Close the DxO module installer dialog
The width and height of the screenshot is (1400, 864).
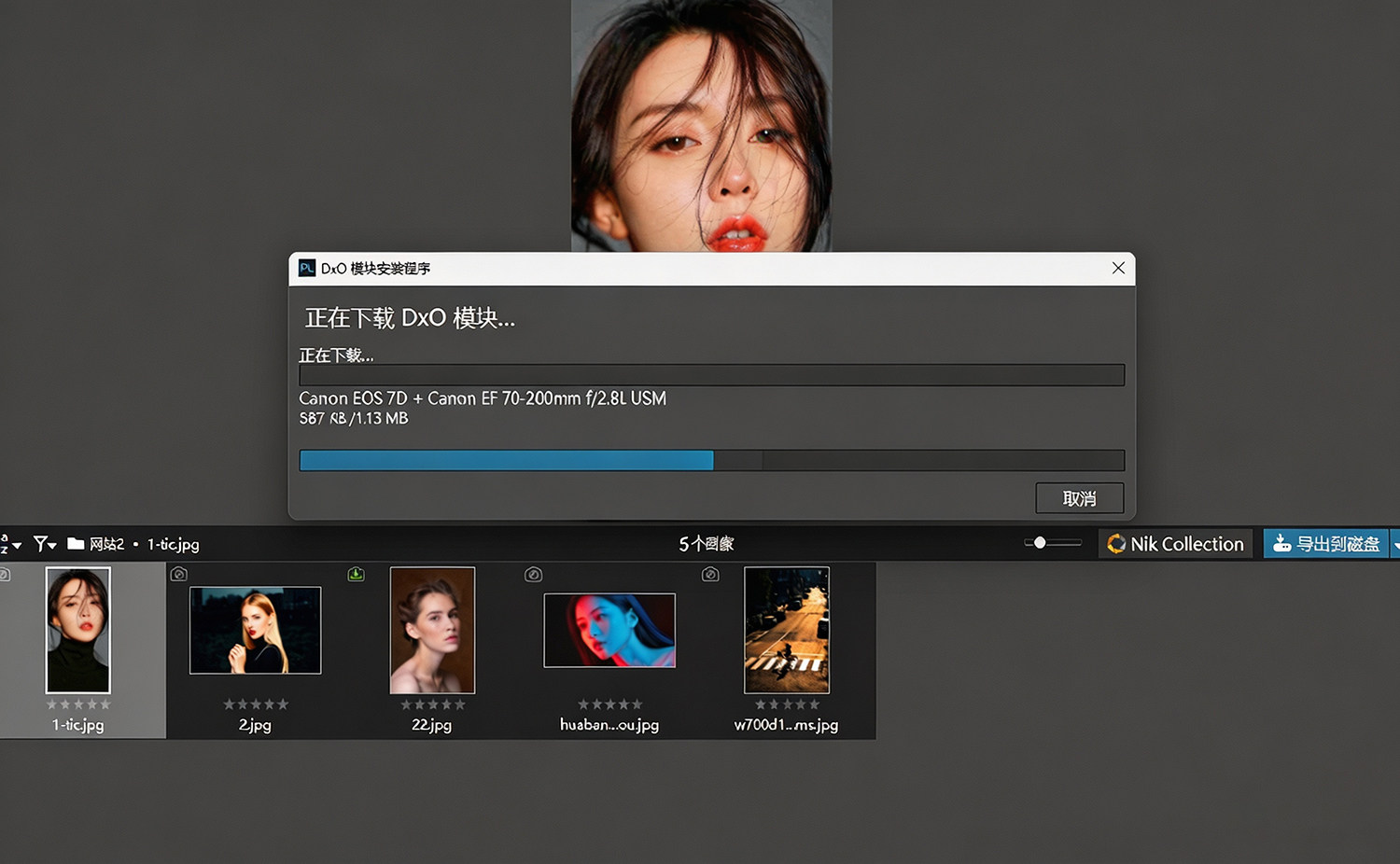[1118, 268]
